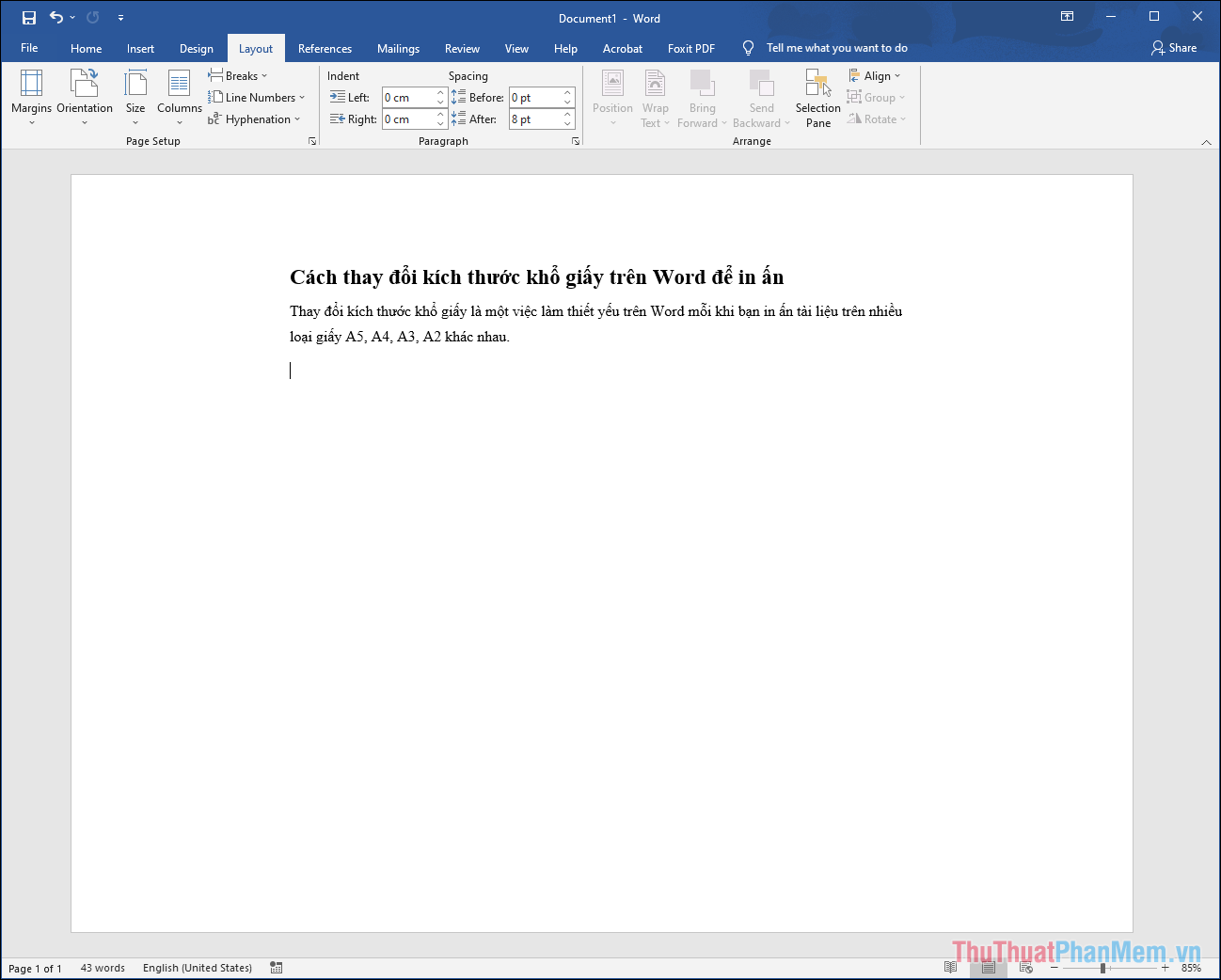
Task: Open the Selection Pane
Action: (x=817, y=99)
